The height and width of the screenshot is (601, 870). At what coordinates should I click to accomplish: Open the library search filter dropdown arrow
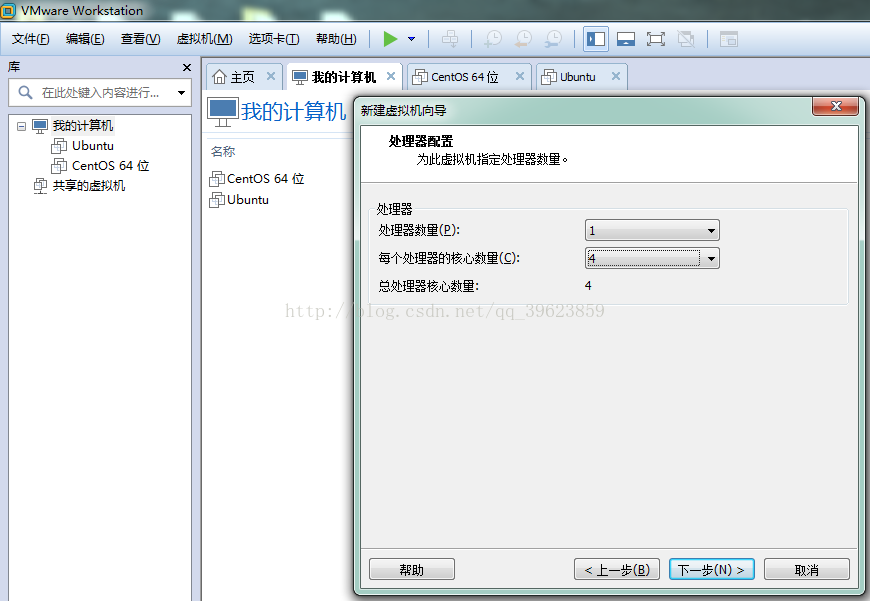click(181, 93)
